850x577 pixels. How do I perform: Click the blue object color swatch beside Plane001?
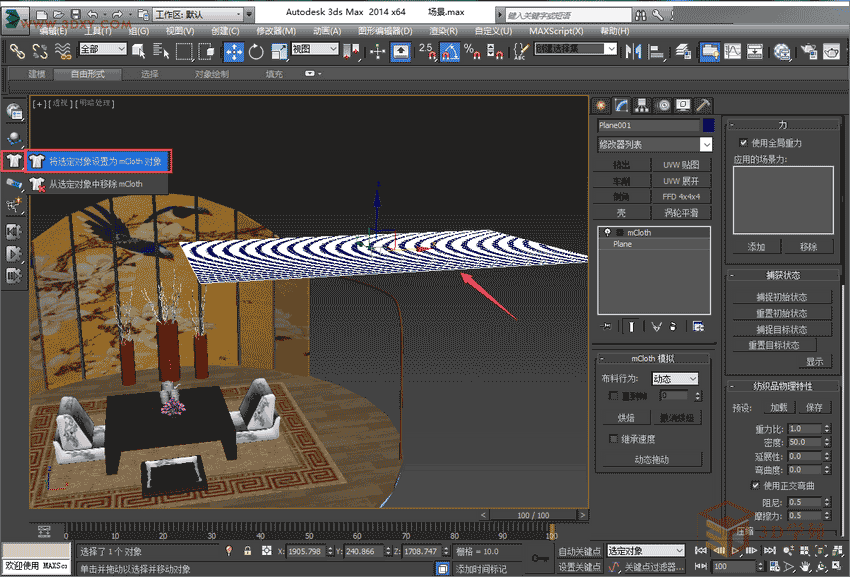pos(708,125)
